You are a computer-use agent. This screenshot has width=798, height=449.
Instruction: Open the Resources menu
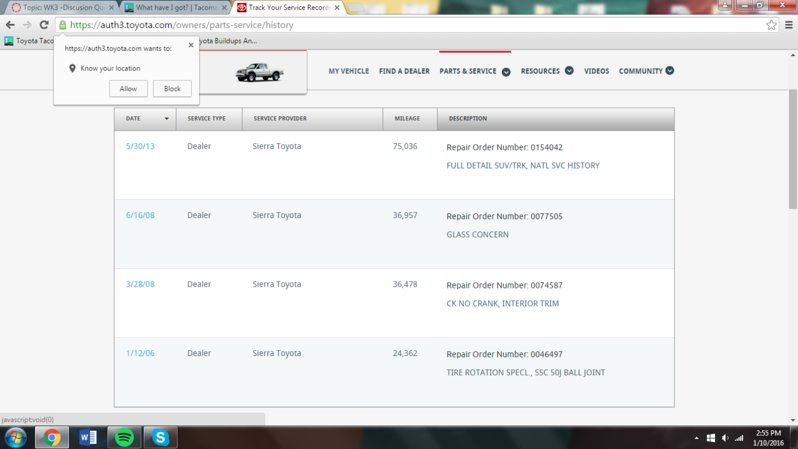(540, 71)
